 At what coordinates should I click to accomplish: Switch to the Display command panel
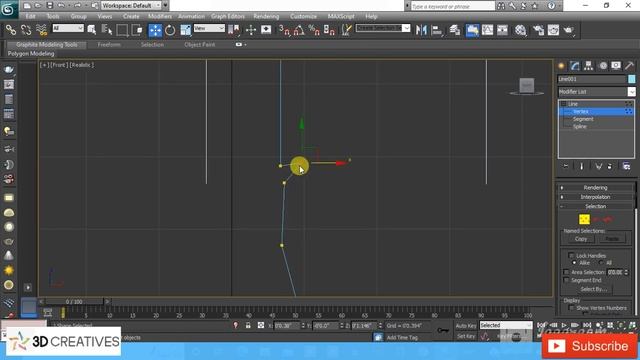coord(616,66)
